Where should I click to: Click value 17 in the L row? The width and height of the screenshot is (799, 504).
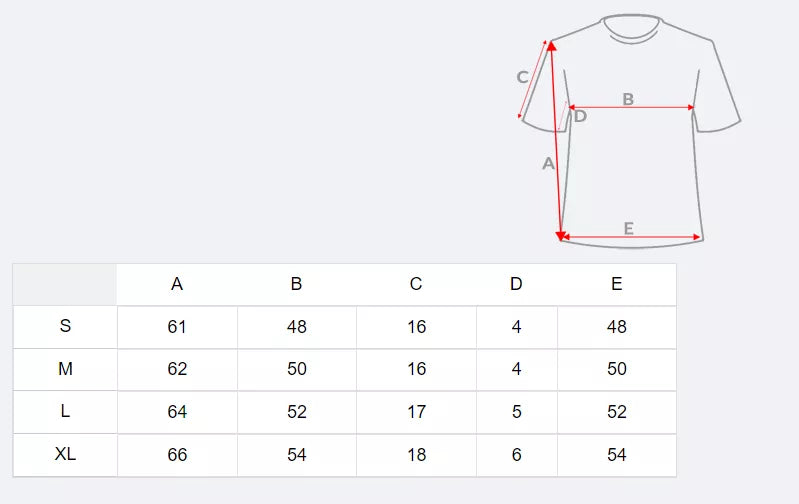(x=416, y=412)
